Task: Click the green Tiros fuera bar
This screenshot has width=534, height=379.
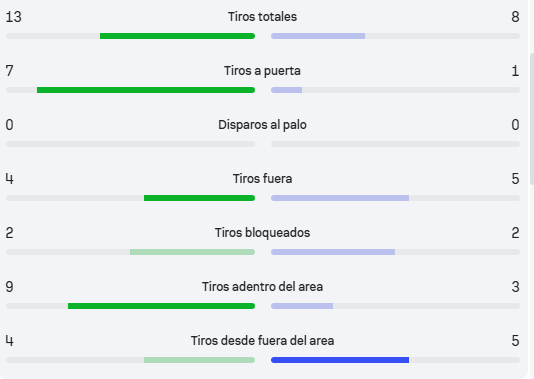Action: click(199, 198)
